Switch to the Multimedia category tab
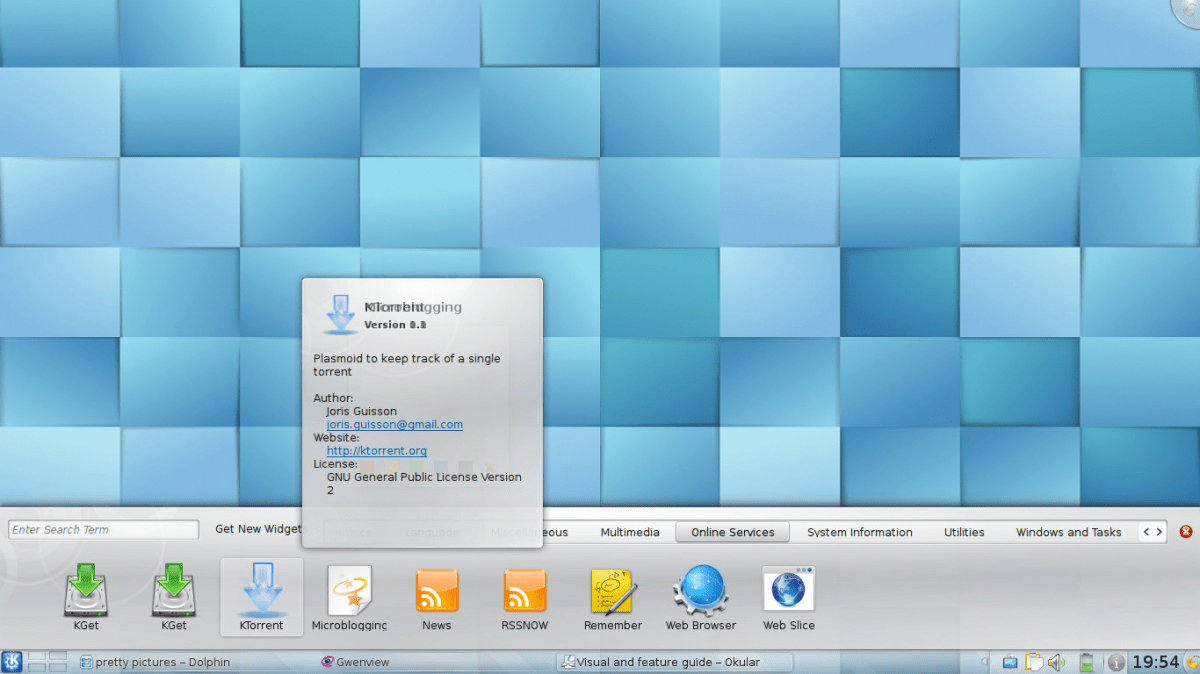This screenshot has height=674, width=1200. tap(630, 532)
